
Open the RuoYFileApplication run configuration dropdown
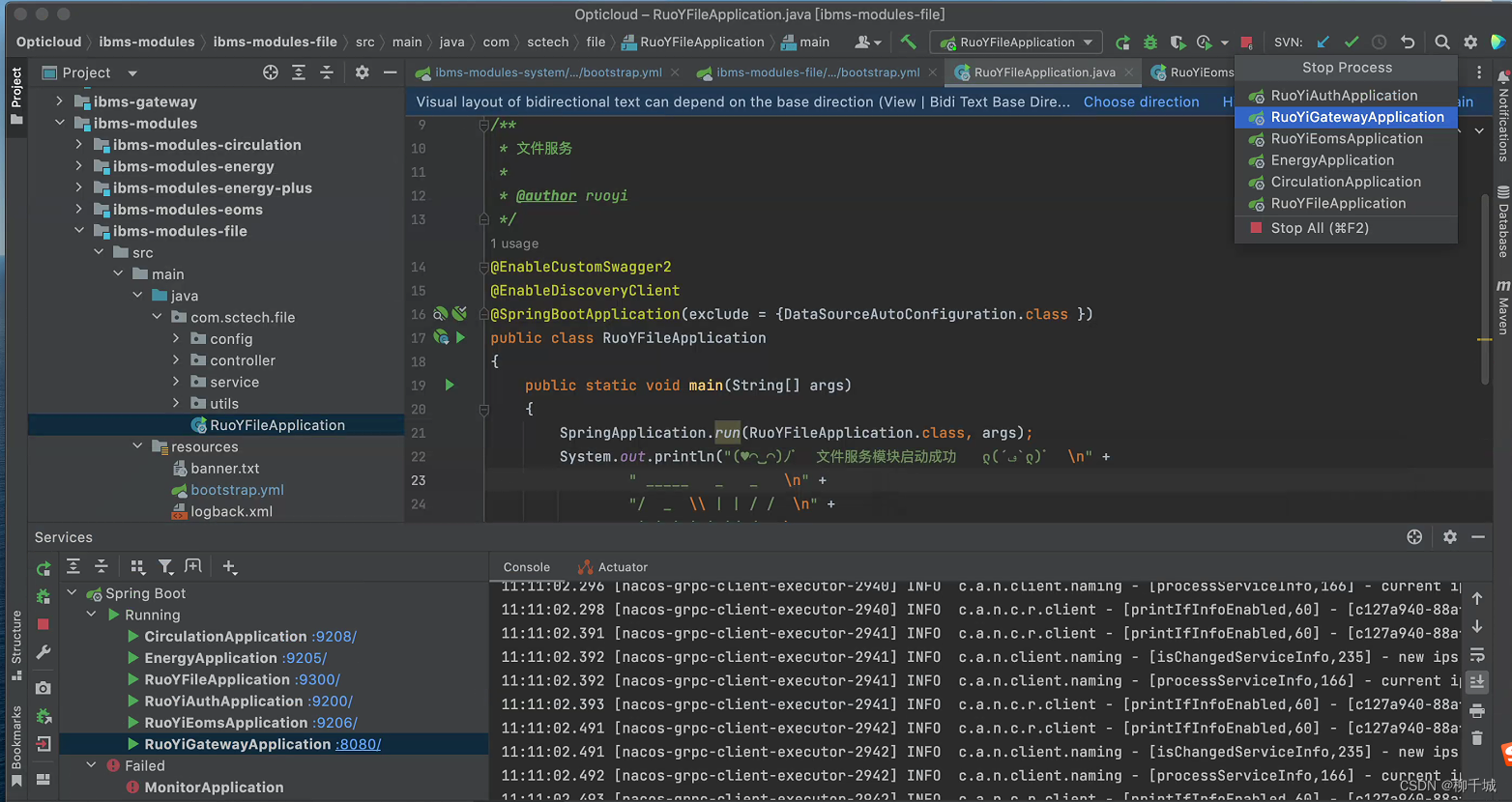1015,42
